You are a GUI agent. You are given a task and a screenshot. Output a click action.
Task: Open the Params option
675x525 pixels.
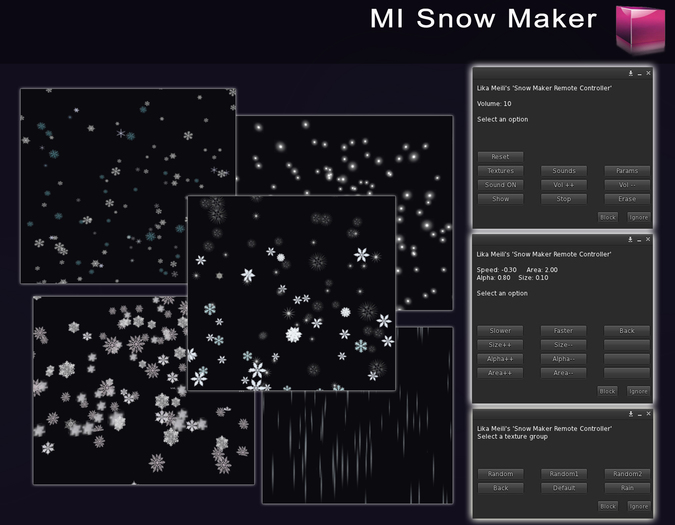pyautogui.click(x=627, y=171)
